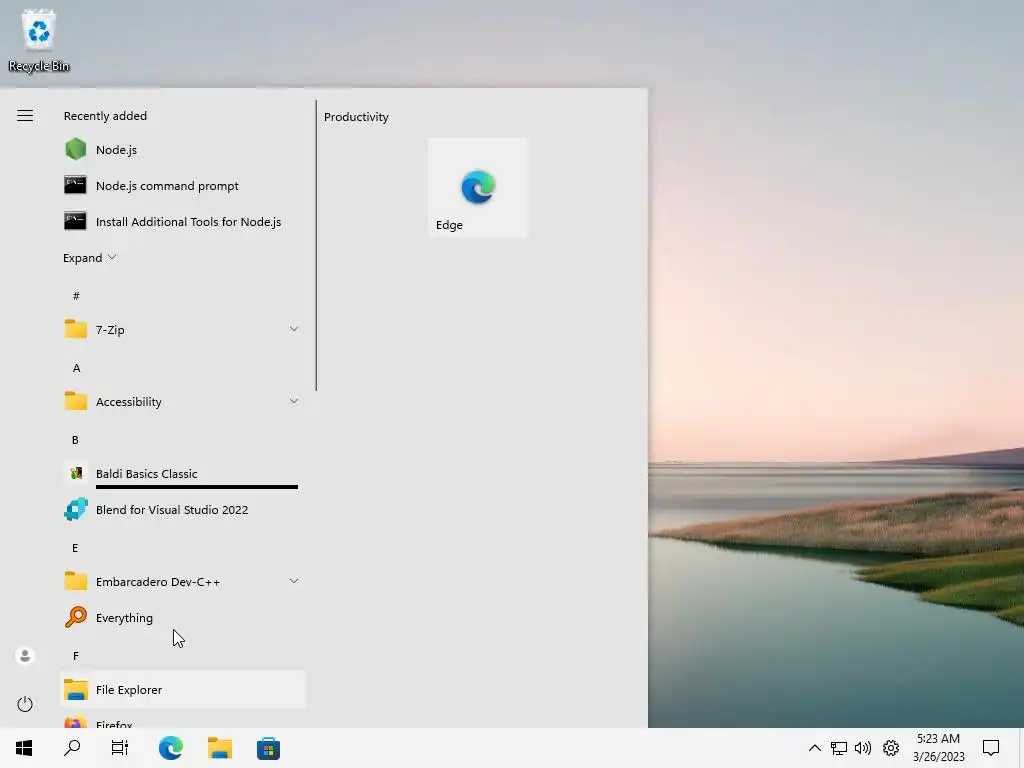Open the Embarcadero Dev-C++ folder
Screen dimensions: 1024x768
point(183,581)
